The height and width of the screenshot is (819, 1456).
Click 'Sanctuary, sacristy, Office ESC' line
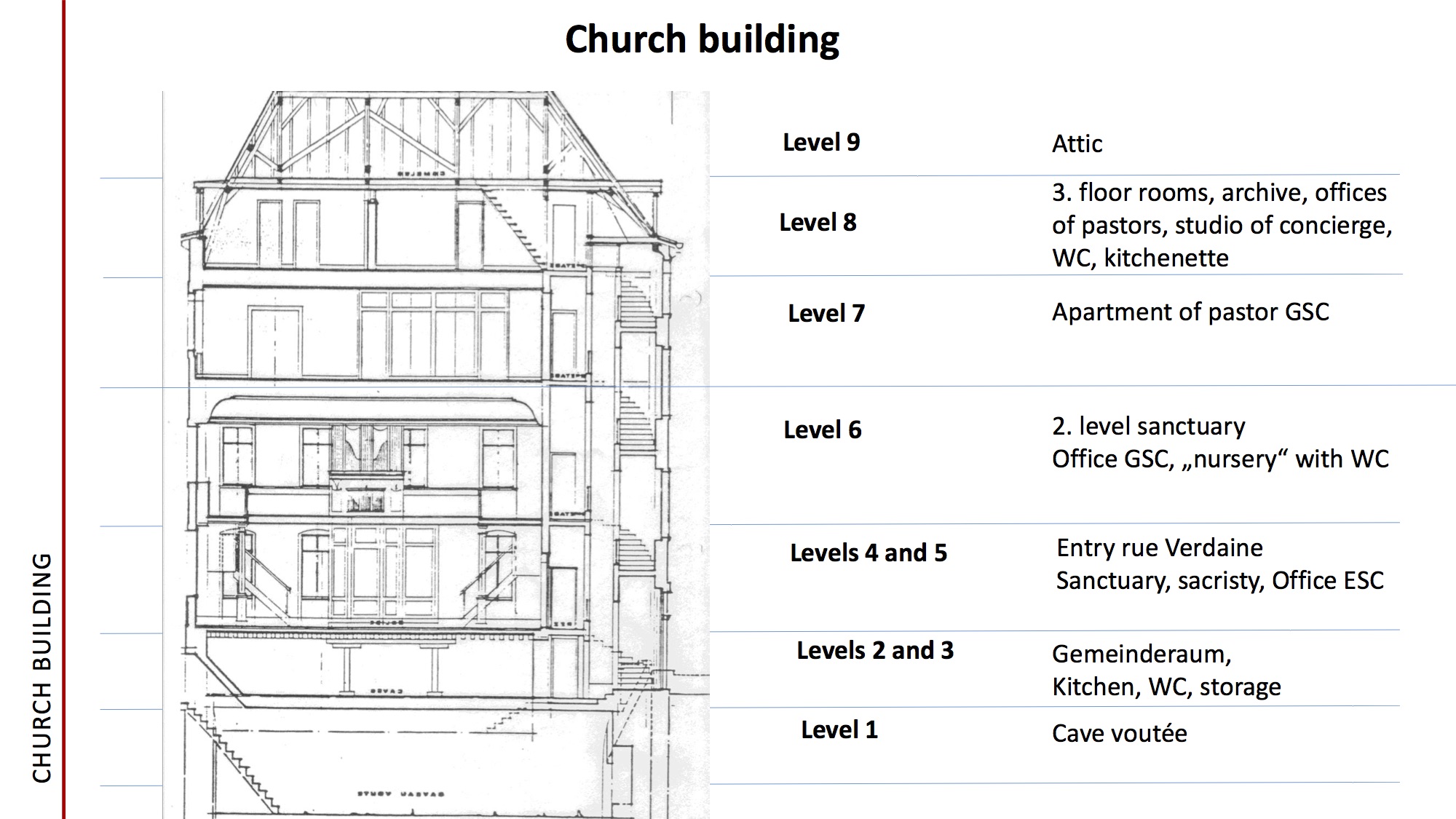tap(1219, 580)
